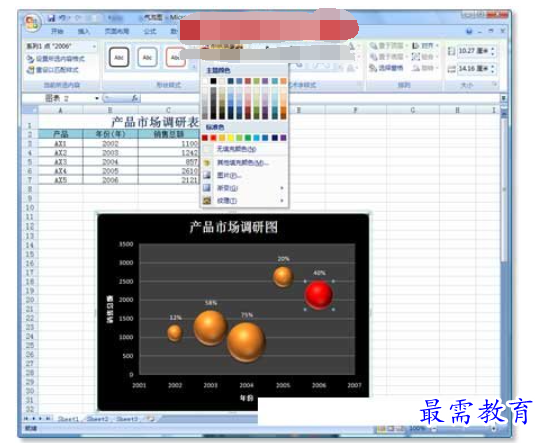This screenshot has height=443, width=541.
Task: Expand the 渐变 gradient submenu
Action: pos(244,188)
